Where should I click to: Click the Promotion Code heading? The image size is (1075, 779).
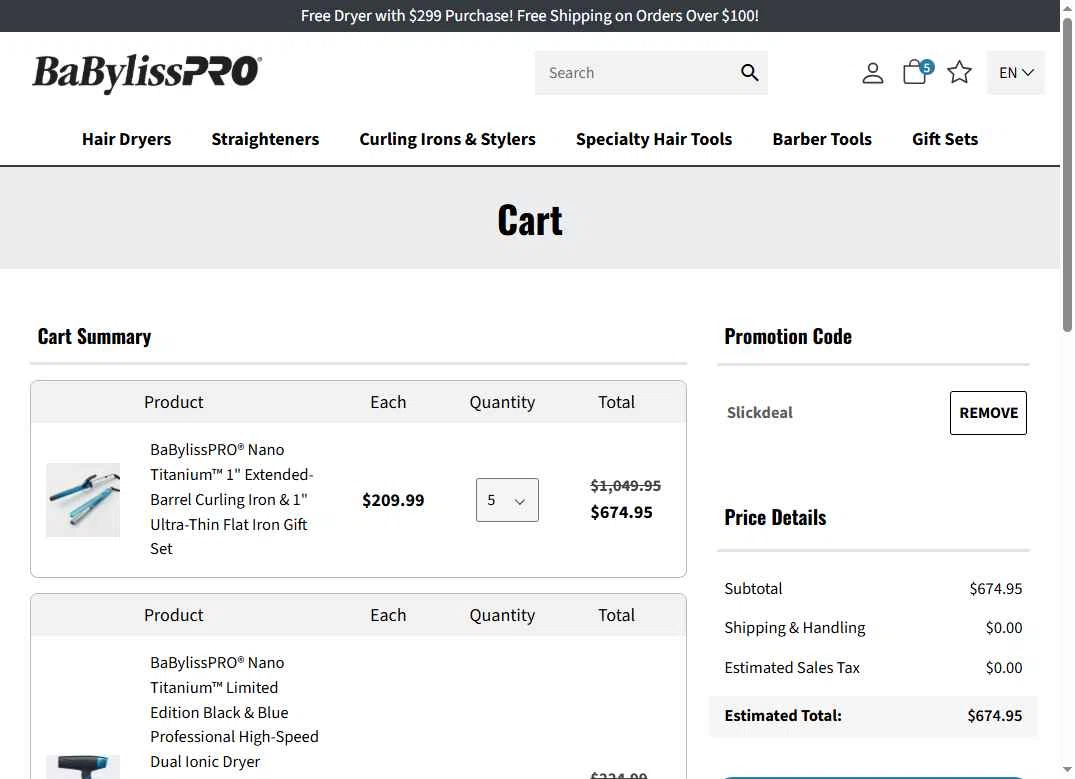(788, 337)
